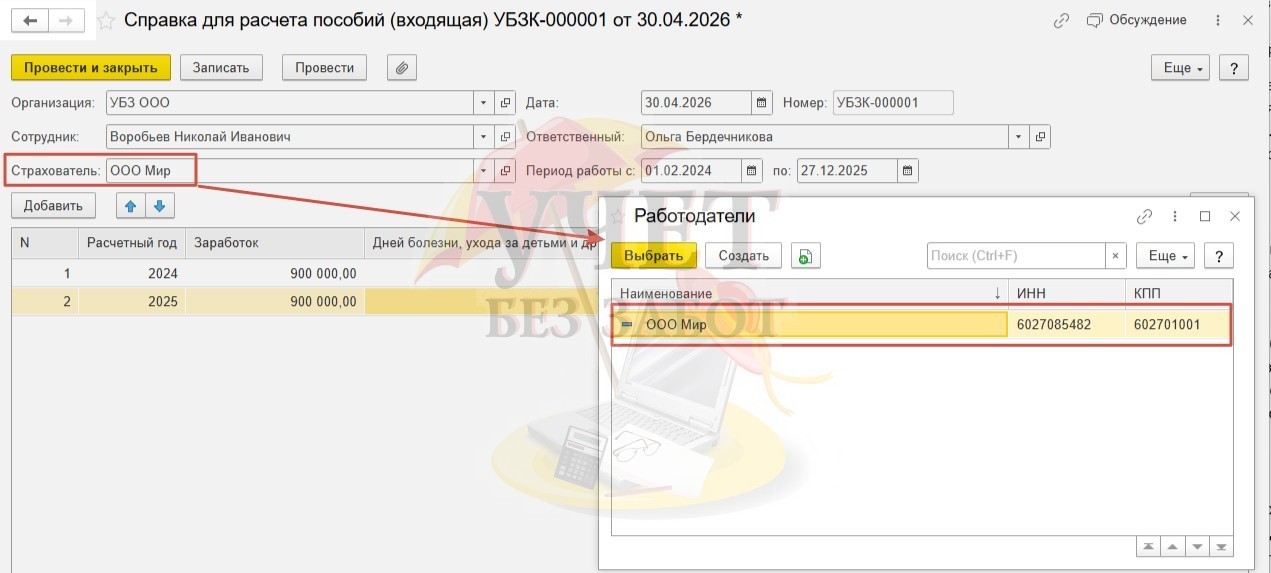This screenshot has width=1271, height=573.
Task: Open attached files via the paperclip icon
Action: click(401, 68)
